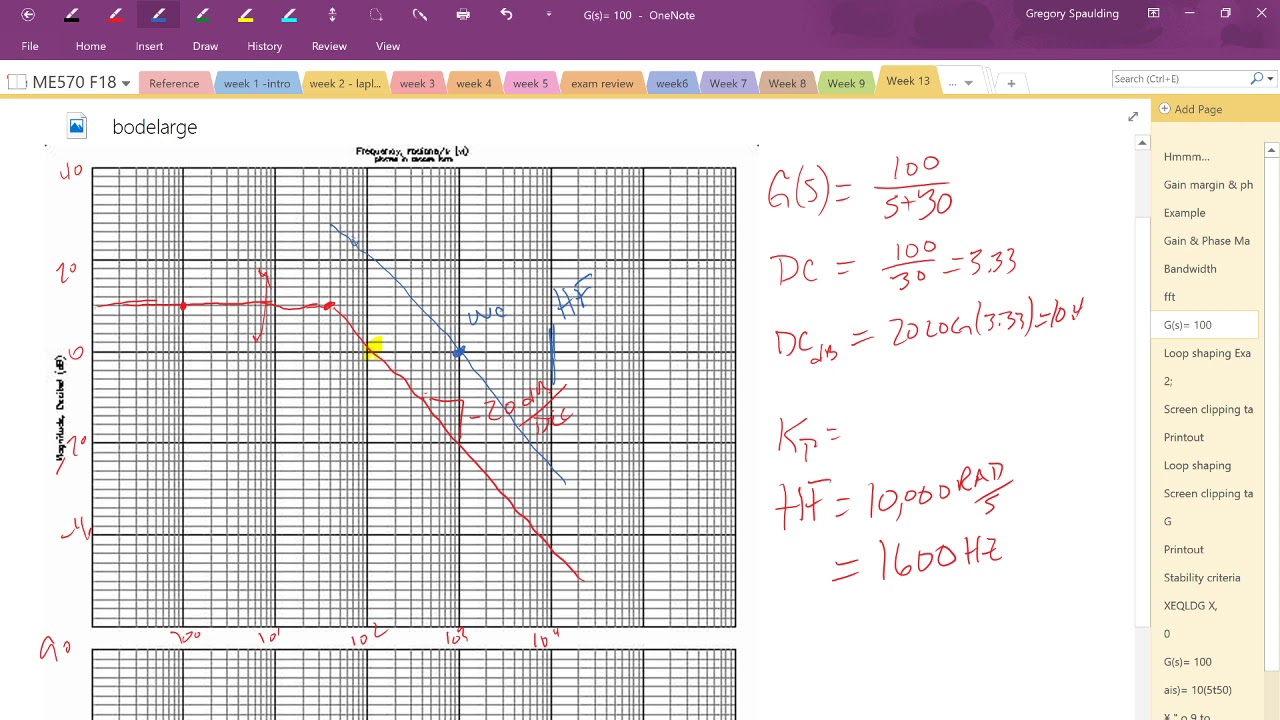Click the Add Page button
Screen dimensions: 1280x720
[1191, 109]
